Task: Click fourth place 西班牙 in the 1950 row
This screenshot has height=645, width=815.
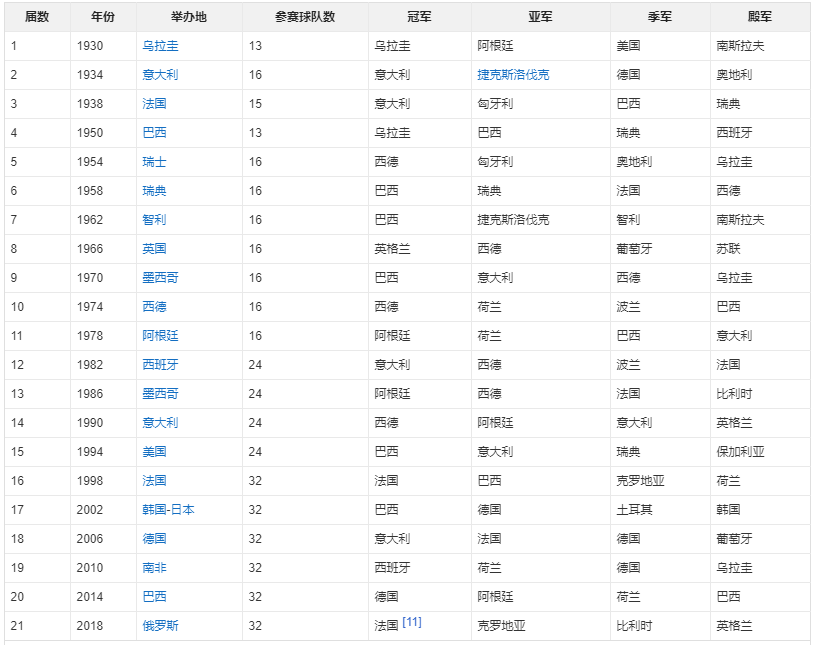Action: pos(734,133)
